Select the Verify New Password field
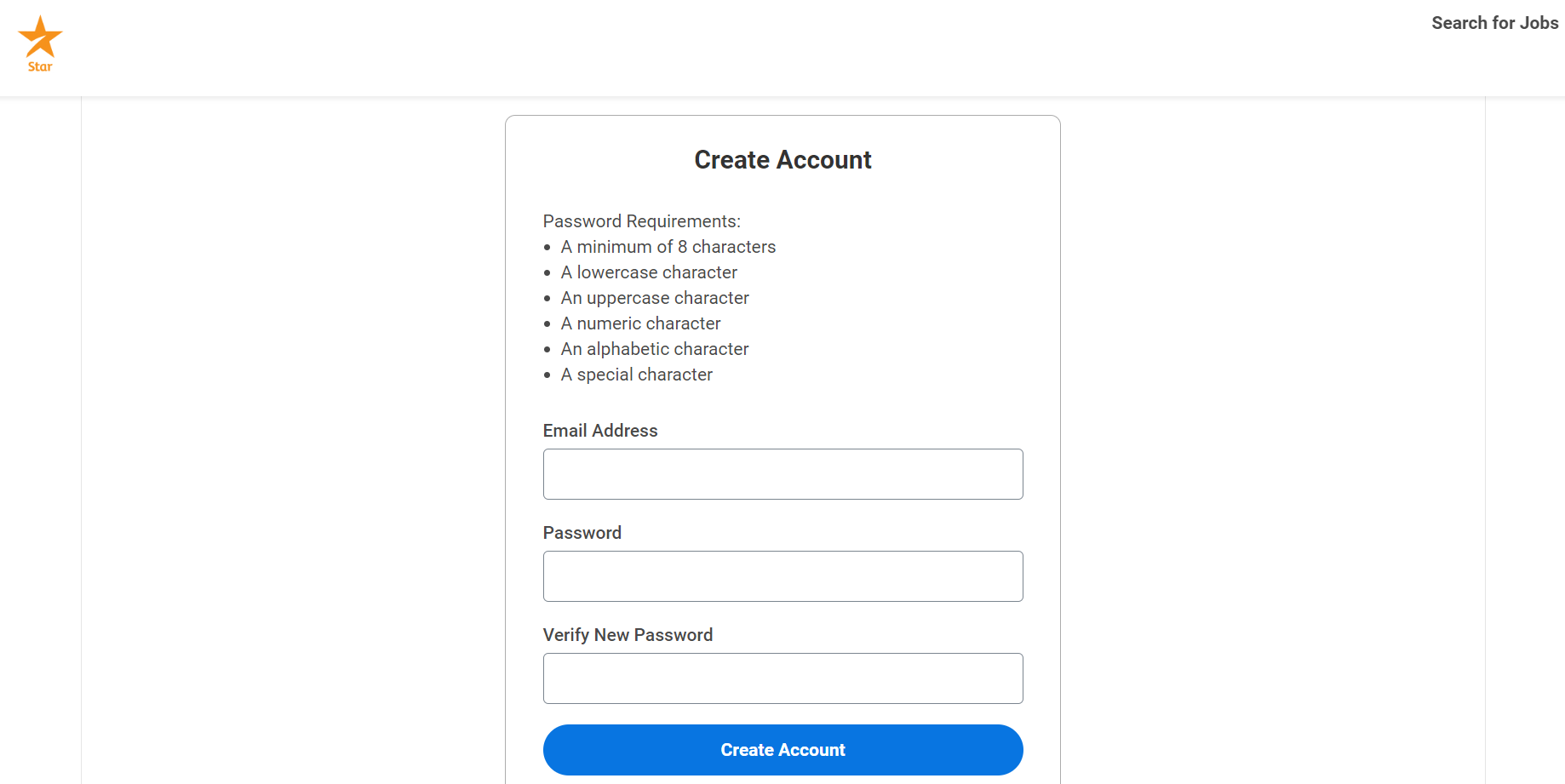The height and width of the screenshot is (784, 1565). pos(782,678)
